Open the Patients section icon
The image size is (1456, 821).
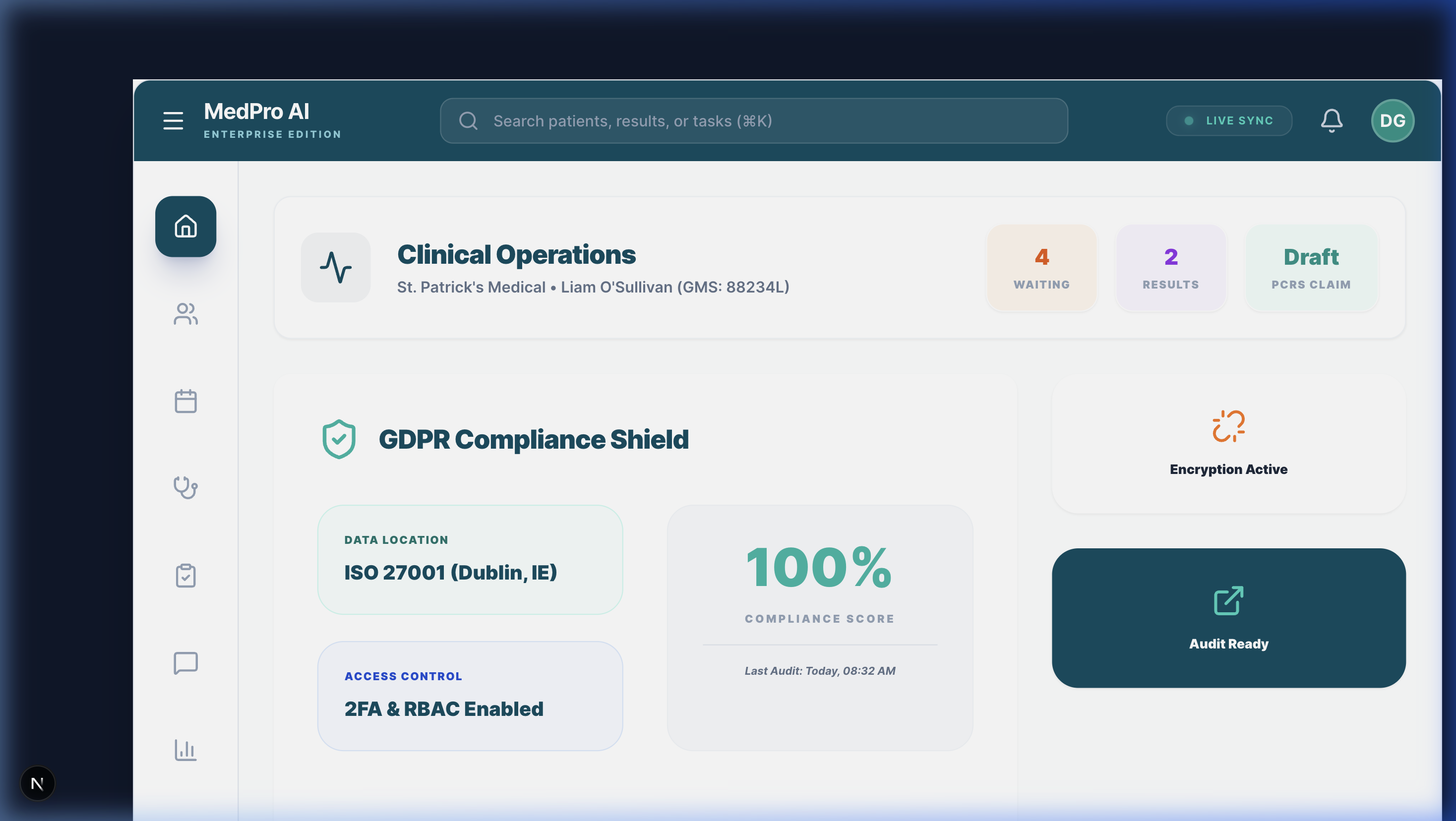pos(185,314)
